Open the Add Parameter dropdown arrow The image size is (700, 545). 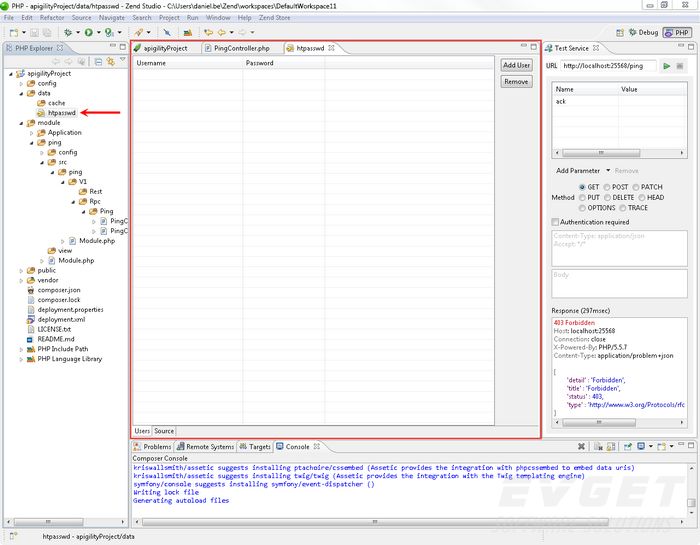click(x=608, y=171)
